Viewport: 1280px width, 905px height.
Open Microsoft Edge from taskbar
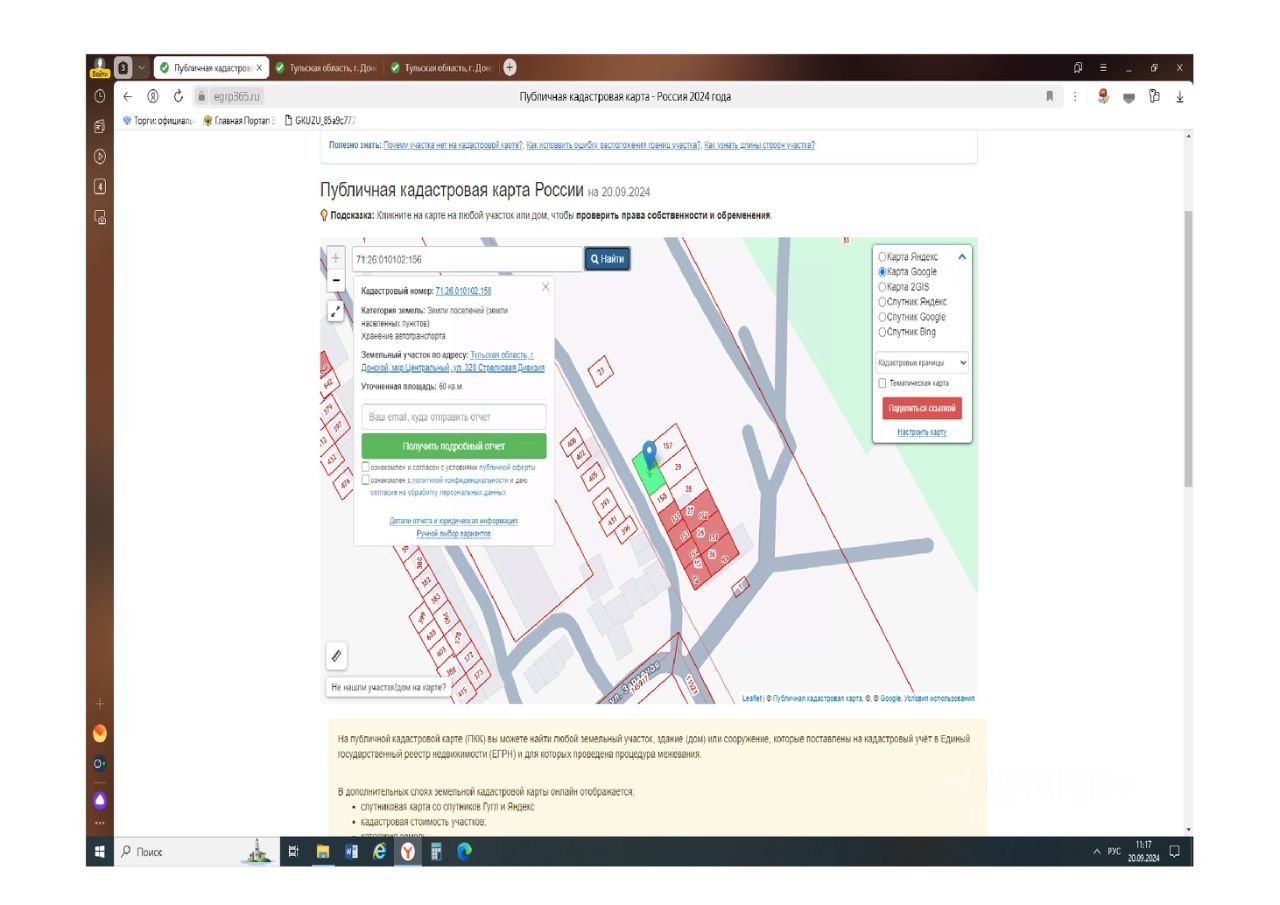(x=463, y=852)
